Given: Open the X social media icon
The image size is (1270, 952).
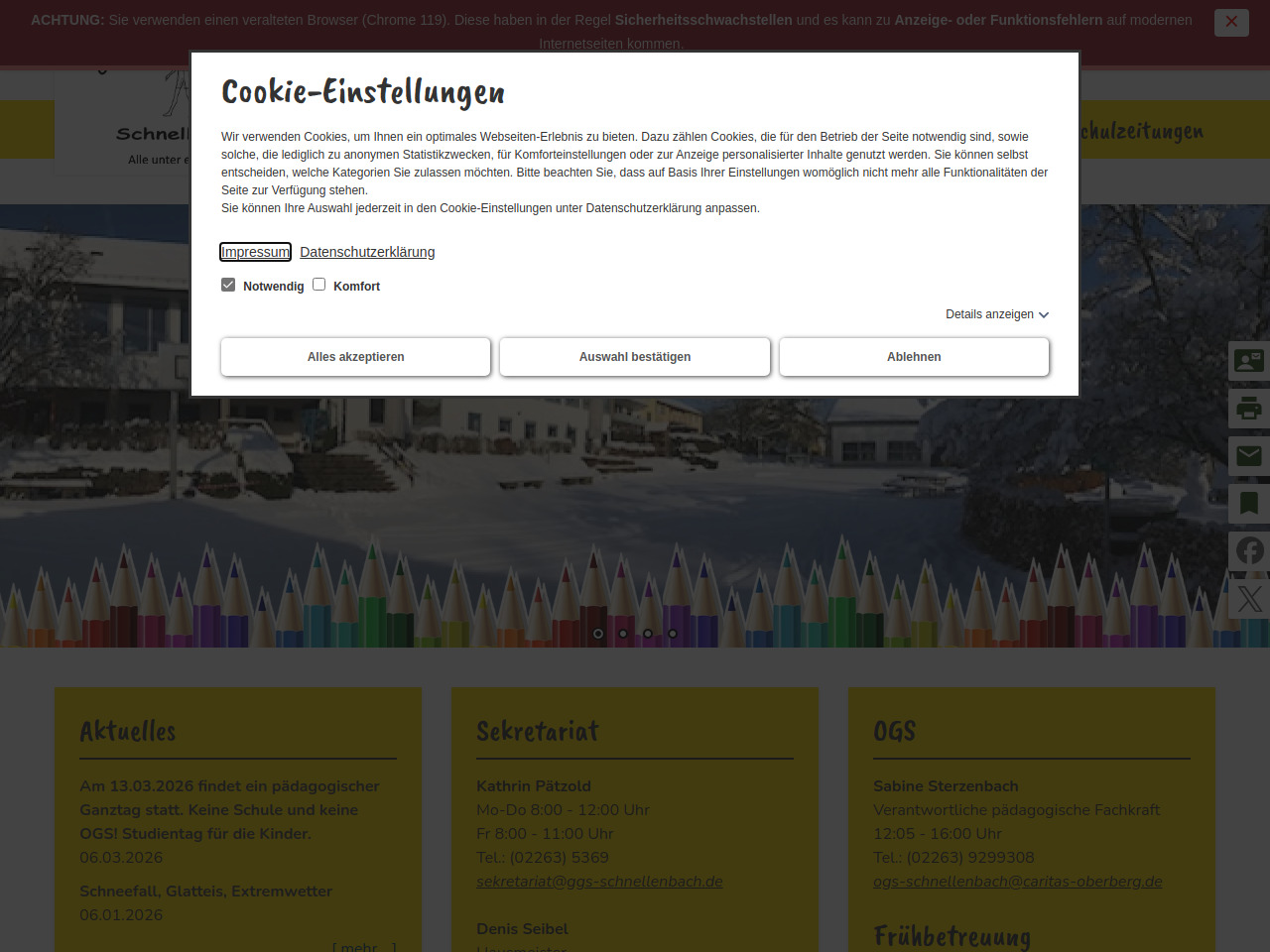Looking at the screenshot, I should coord(1248,598).
